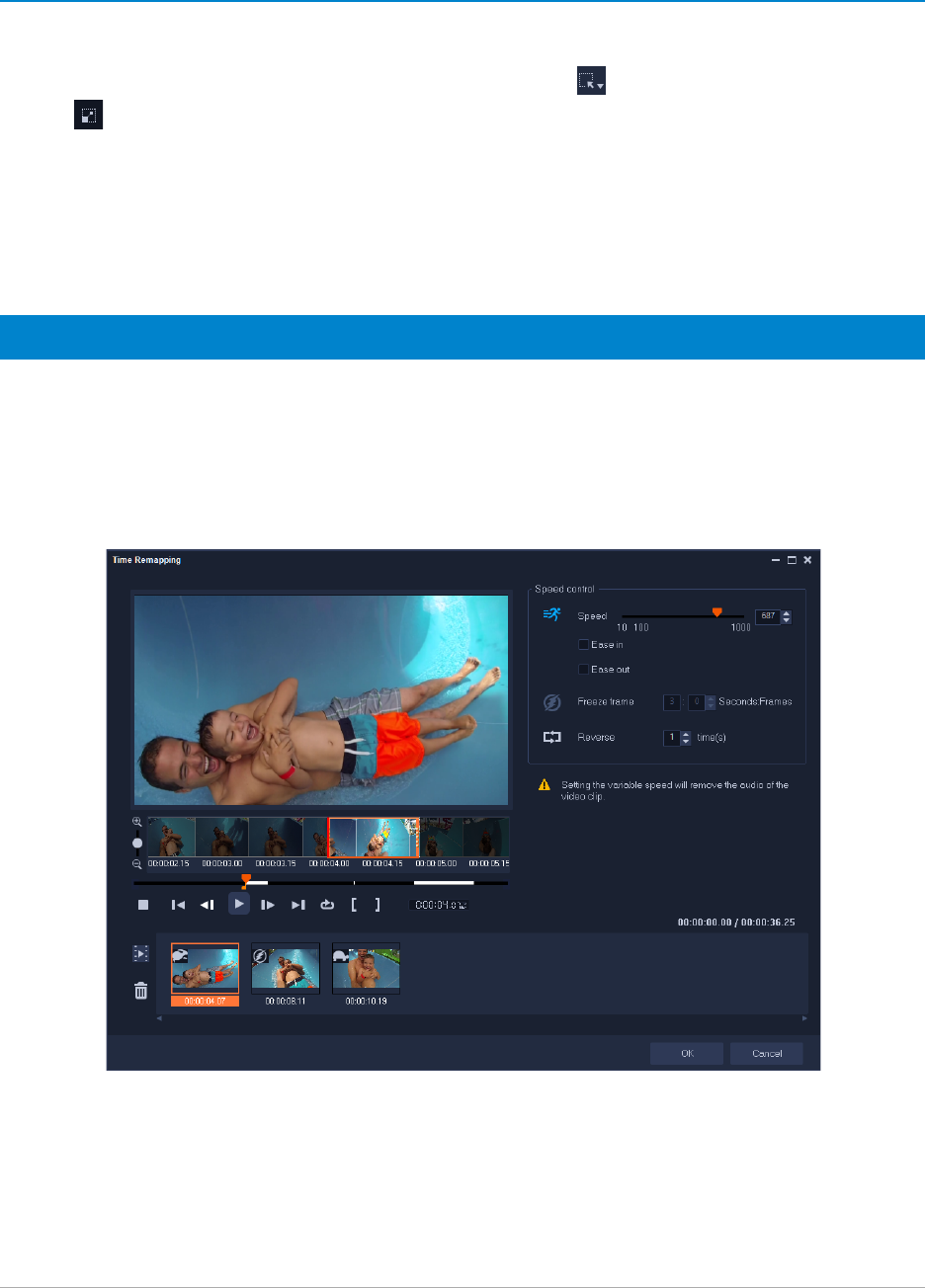Click the orange playhead marker on scrubber

(246, 879)
